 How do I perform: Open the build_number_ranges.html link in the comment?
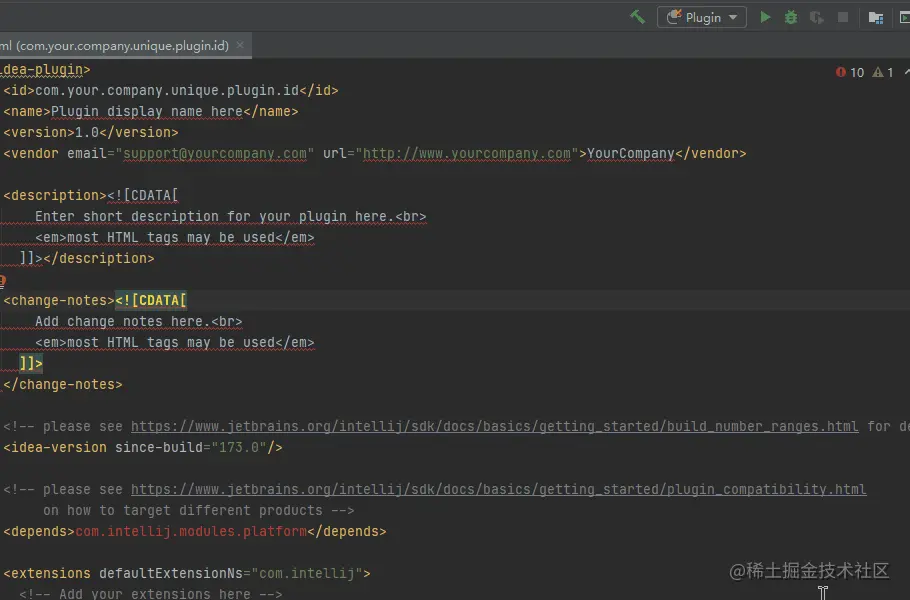[x=494, y=426]
